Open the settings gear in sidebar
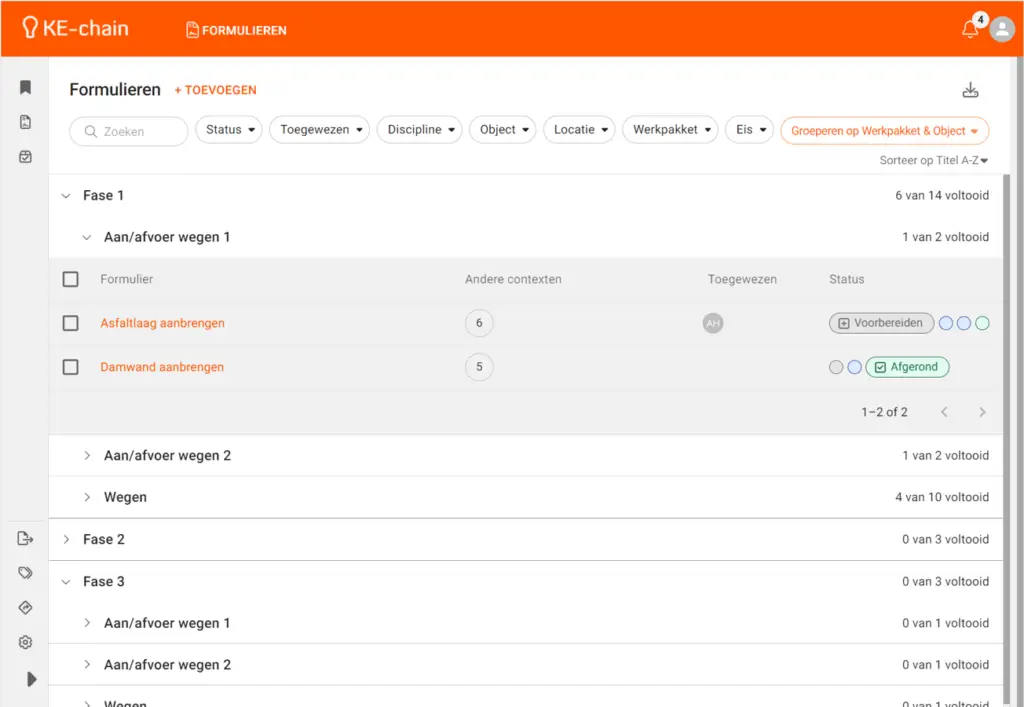 (26, 643)
